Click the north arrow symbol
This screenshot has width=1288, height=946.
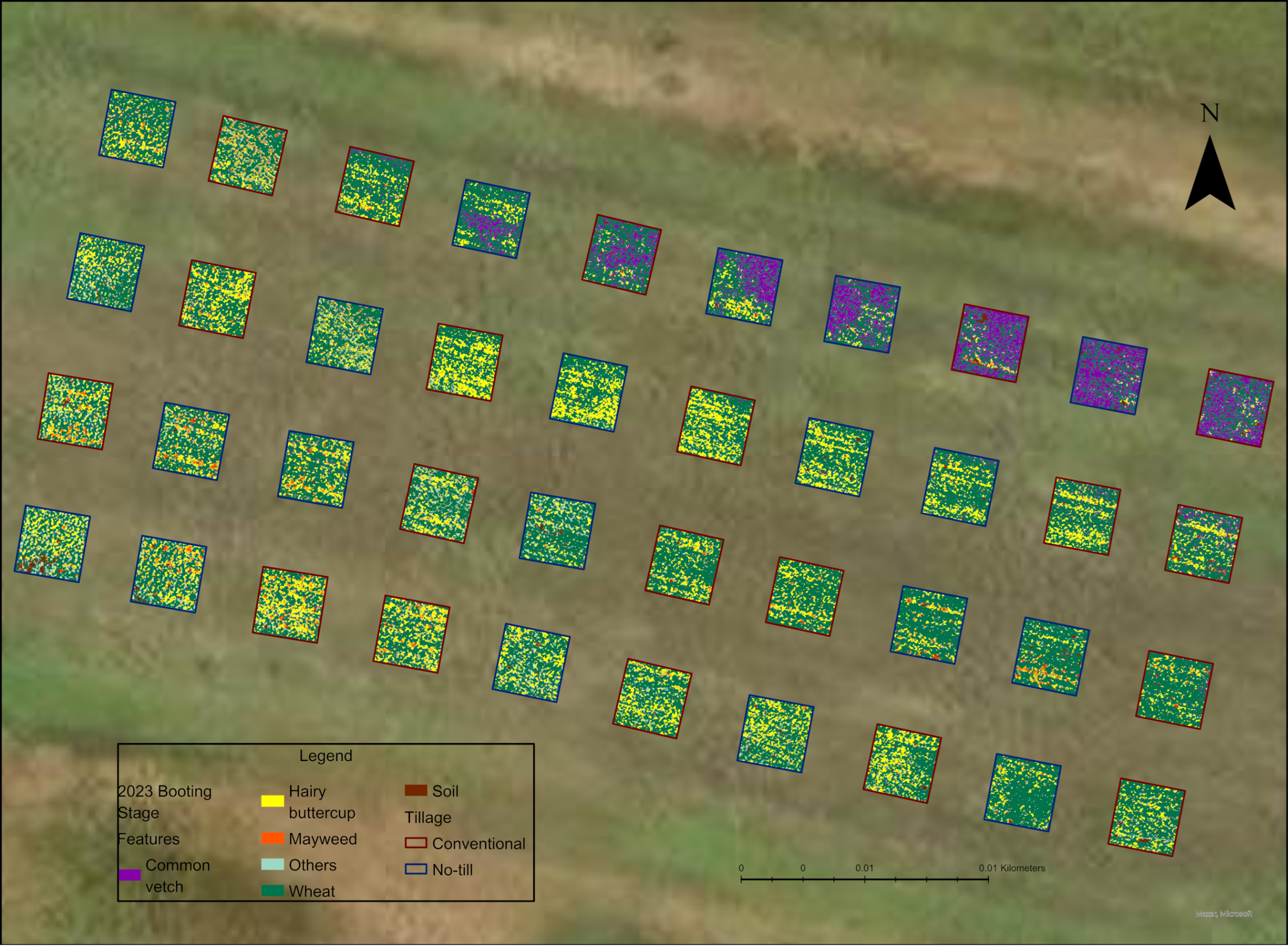1209,174
